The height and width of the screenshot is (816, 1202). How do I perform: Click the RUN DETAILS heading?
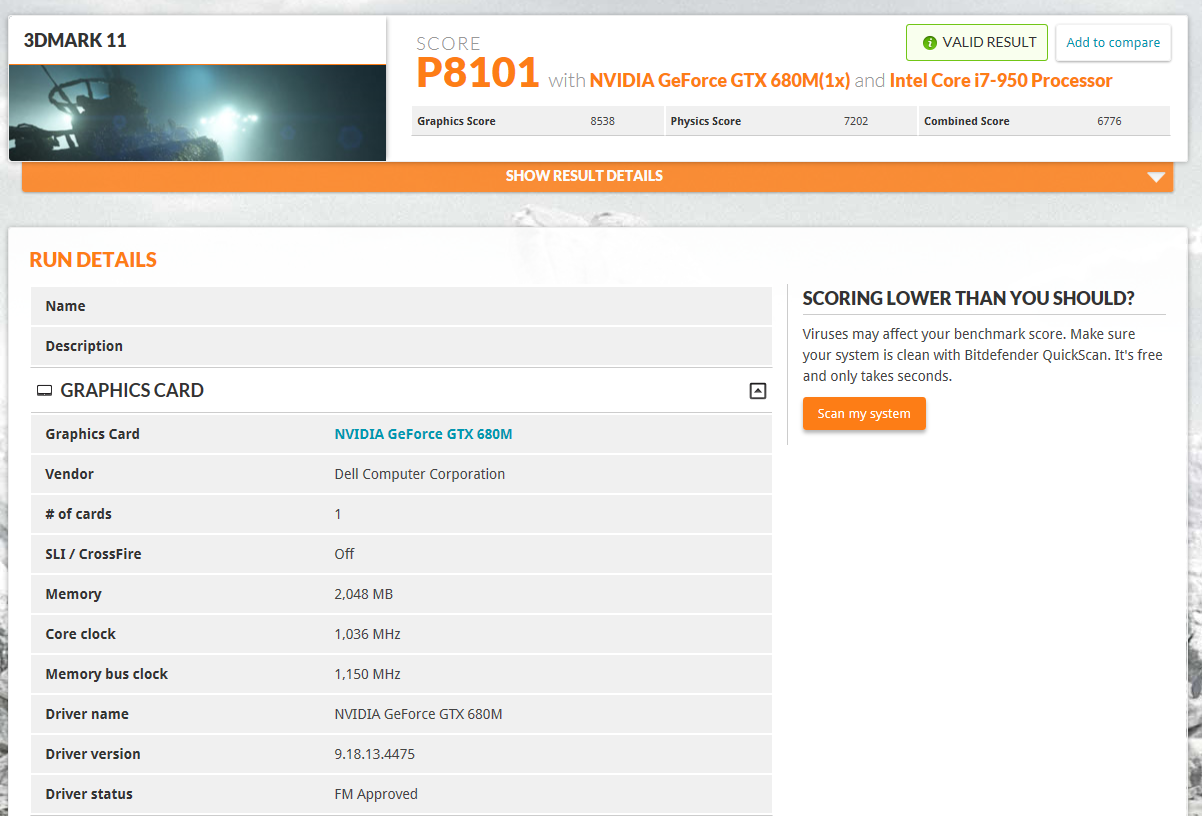click(x=93, y=260)
